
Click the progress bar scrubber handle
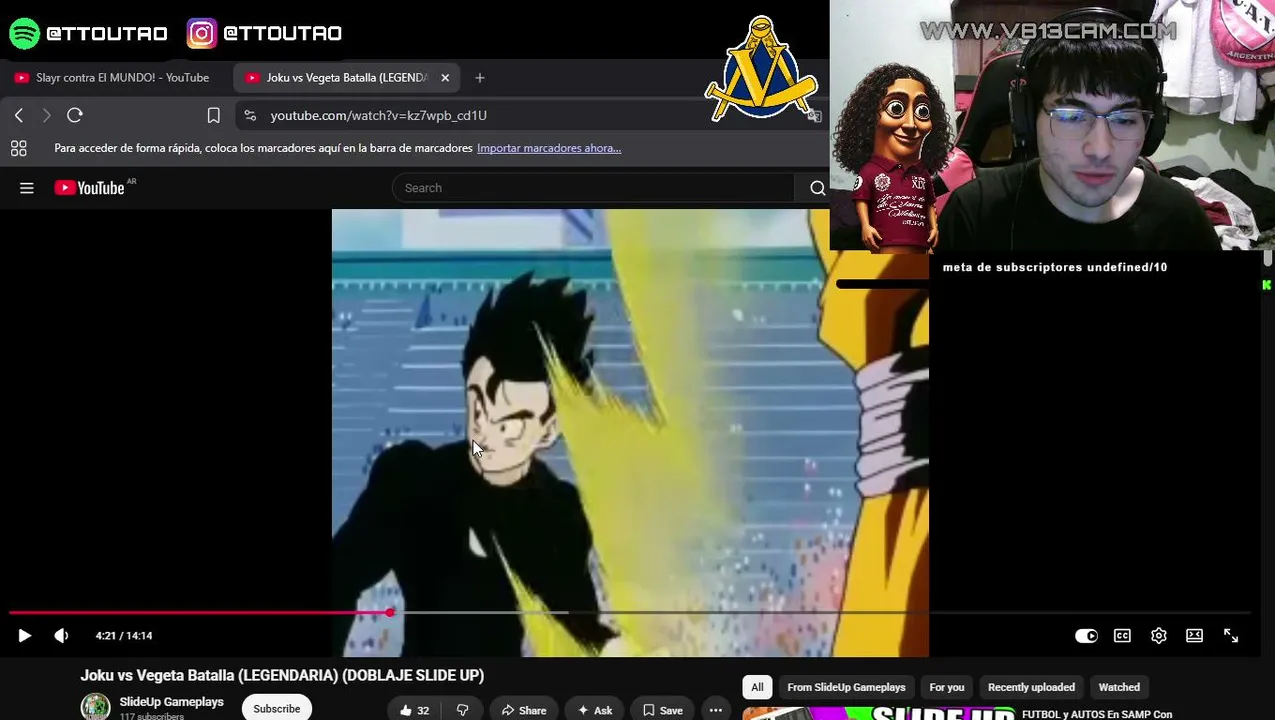pyautogui.click(x=390, y=612)
